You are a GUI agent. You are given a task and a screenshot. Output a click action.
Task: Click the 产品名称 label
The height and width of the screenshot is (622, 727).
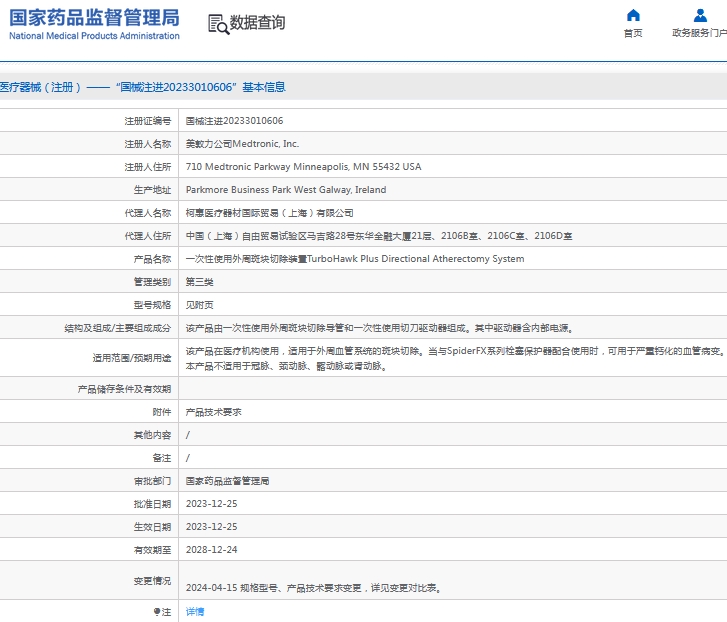pyautogui.click(x=152, y=259)
